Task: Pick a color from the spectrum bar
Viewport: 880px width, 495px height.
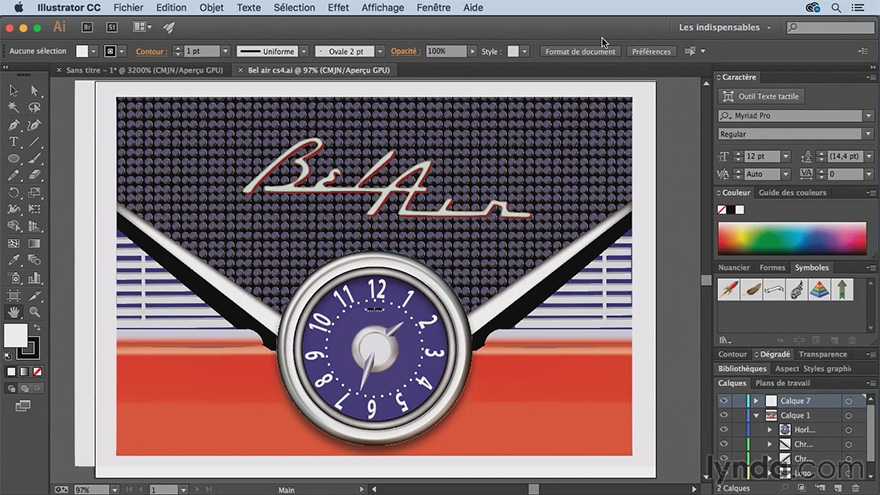Action: click(x=792, y=238)
